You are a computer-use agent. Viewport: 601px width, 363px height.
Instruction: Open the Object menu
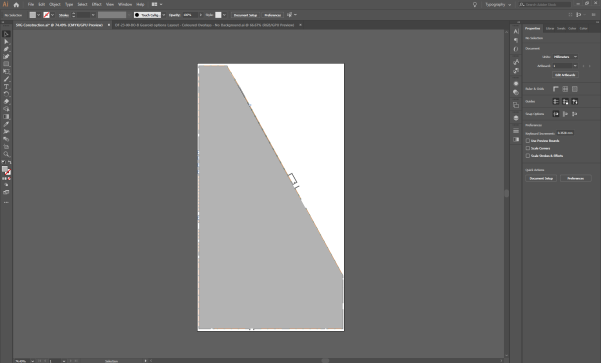coord(55,5)
